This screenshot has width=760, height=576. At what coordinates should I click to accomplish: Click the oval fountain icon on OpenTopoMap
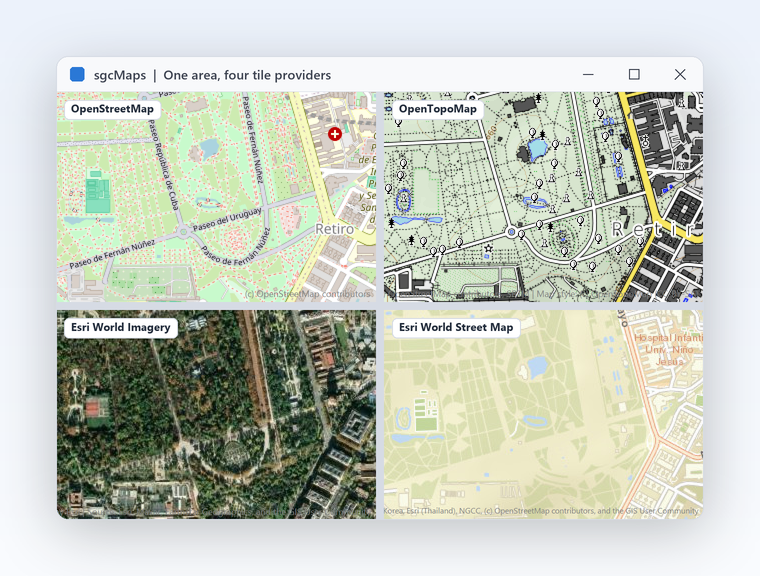click(404, 199)
